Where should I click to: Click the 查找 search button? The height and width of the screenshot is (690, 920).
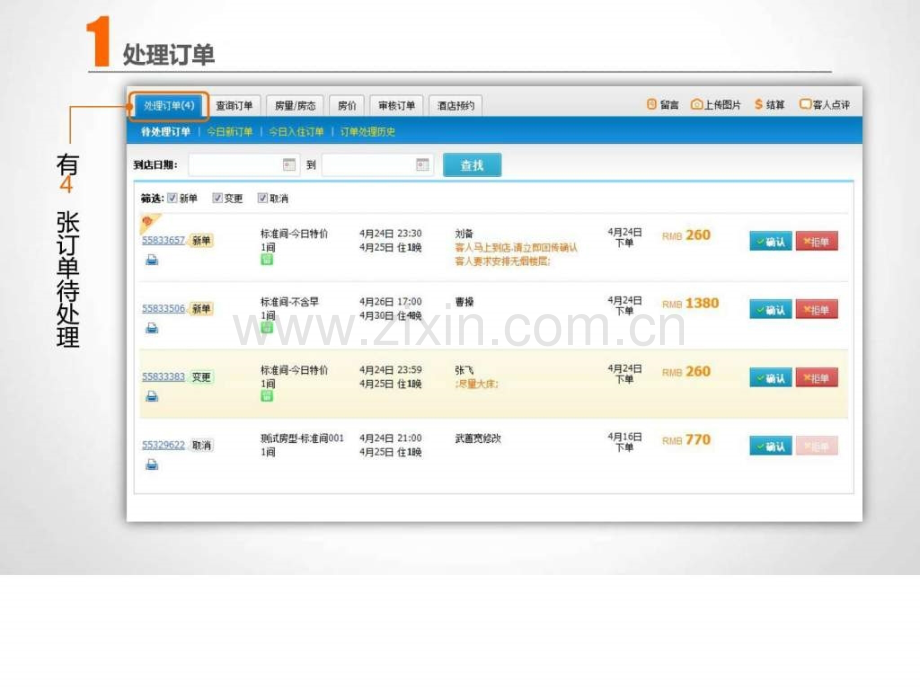coord(472,165)
